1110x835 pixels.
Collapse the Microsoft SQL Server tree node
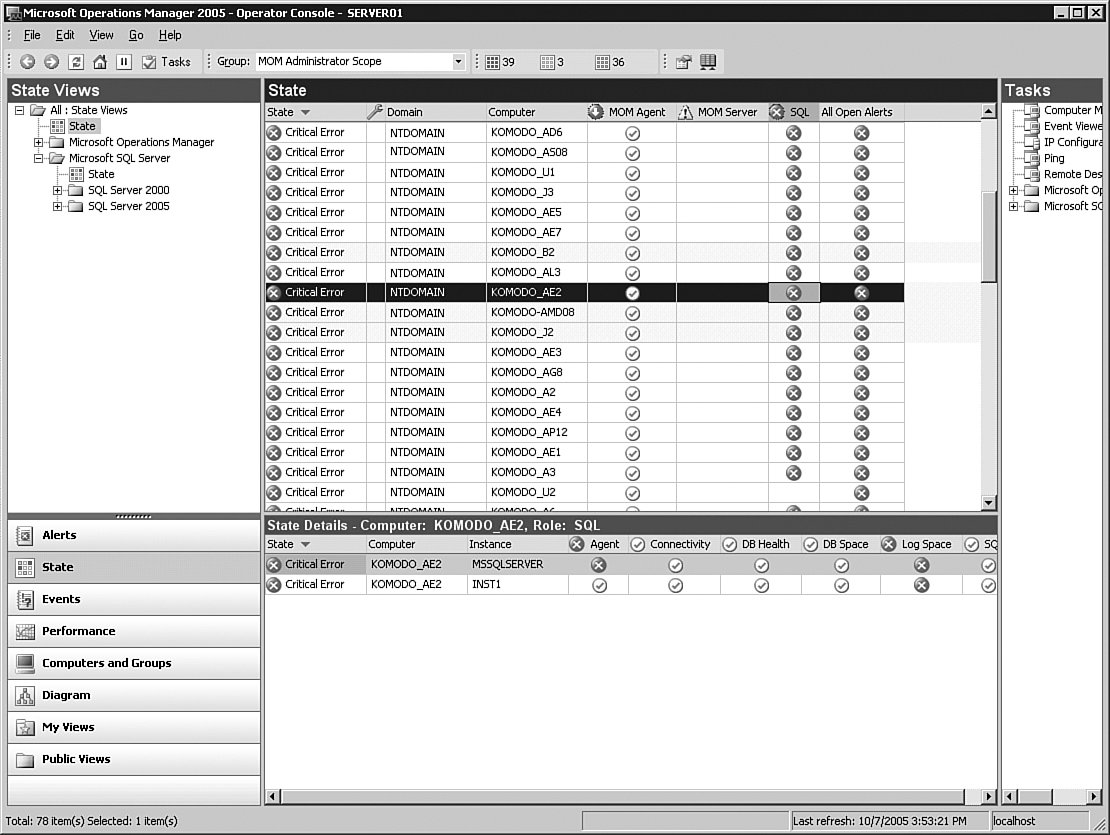click(x=39, y=158)
